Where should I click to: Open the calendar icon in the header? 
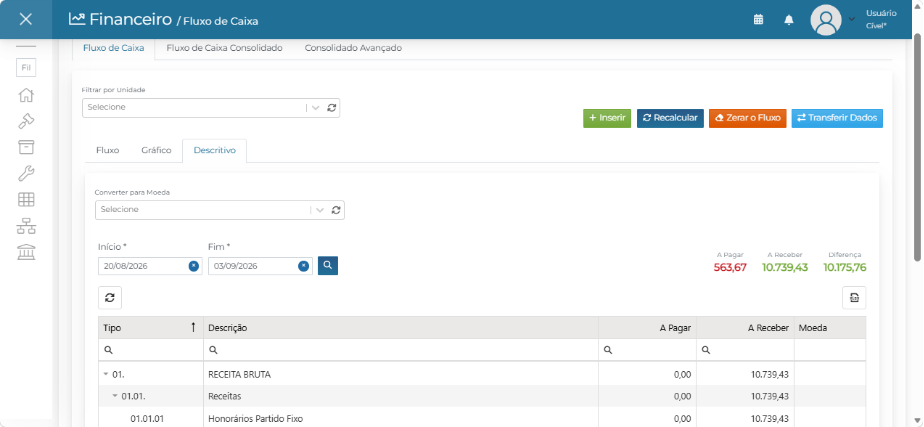[x=758, y=19]
